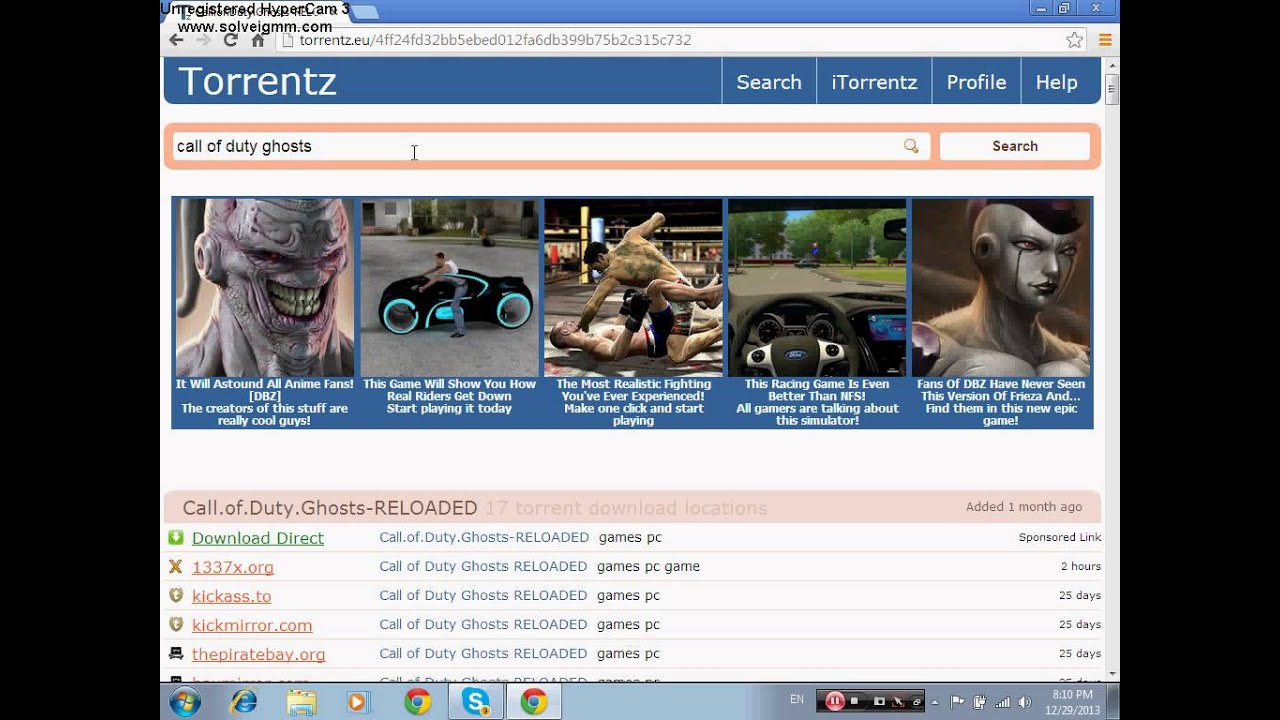Open File Explorer folder on the taskbar
The image size is (1280, 720).
click(x=301, y=702)
